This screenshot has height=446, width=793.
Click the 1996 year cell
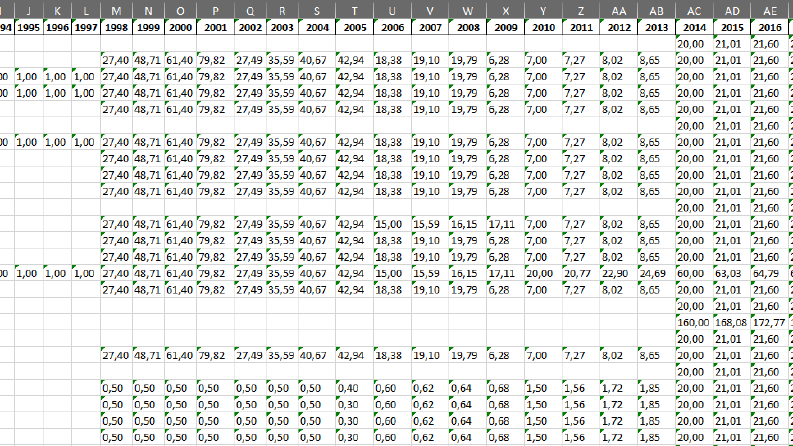pos(57,27)
